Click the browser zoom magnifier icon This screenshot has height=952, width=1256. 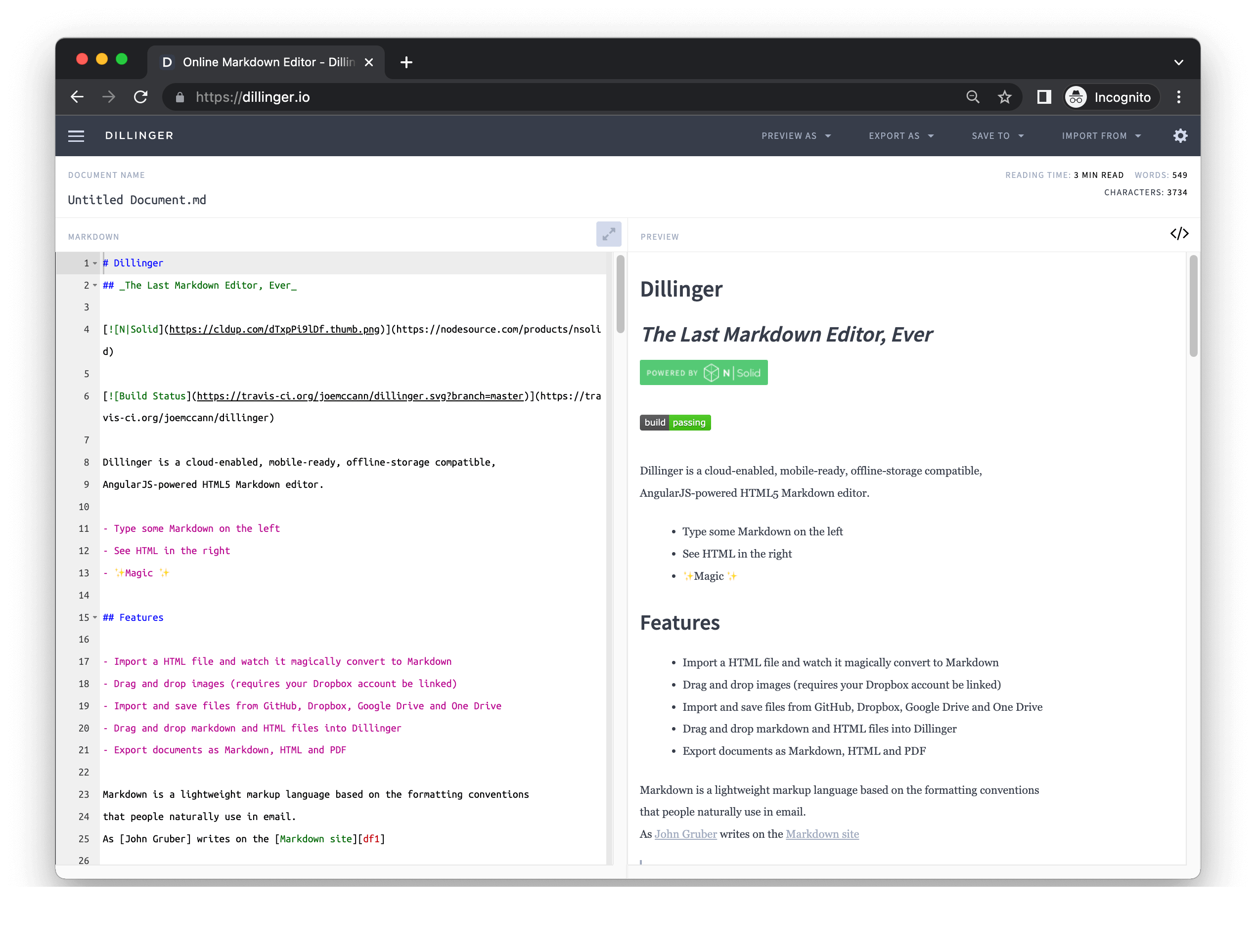click(973, 97)
